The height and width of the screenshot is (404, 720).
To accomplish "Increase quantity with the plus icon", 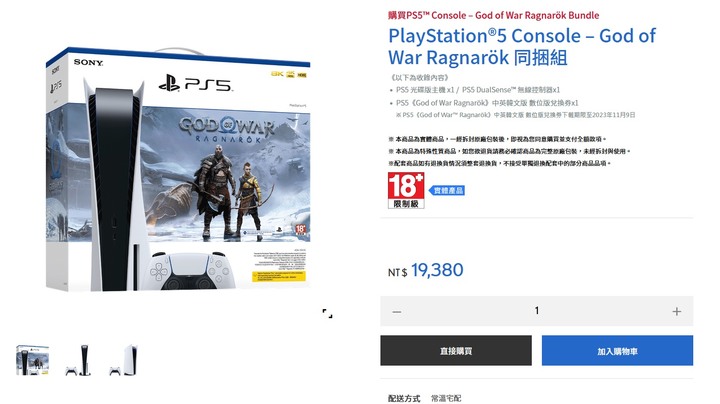I will [x=676, y=312].
